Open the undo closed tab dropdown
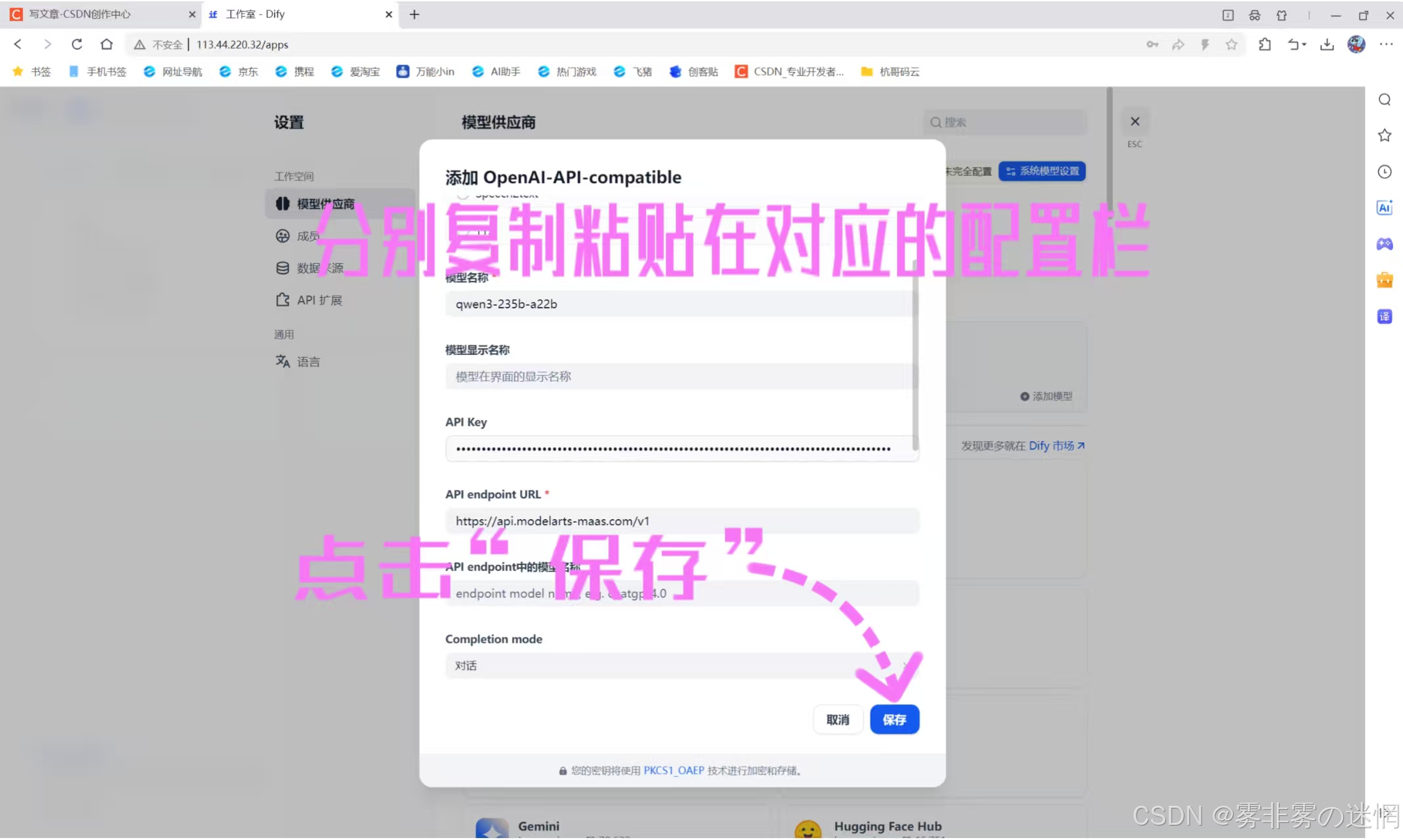The height and width of the screenshot is (840, 1403). click(x=1297, y=45)
